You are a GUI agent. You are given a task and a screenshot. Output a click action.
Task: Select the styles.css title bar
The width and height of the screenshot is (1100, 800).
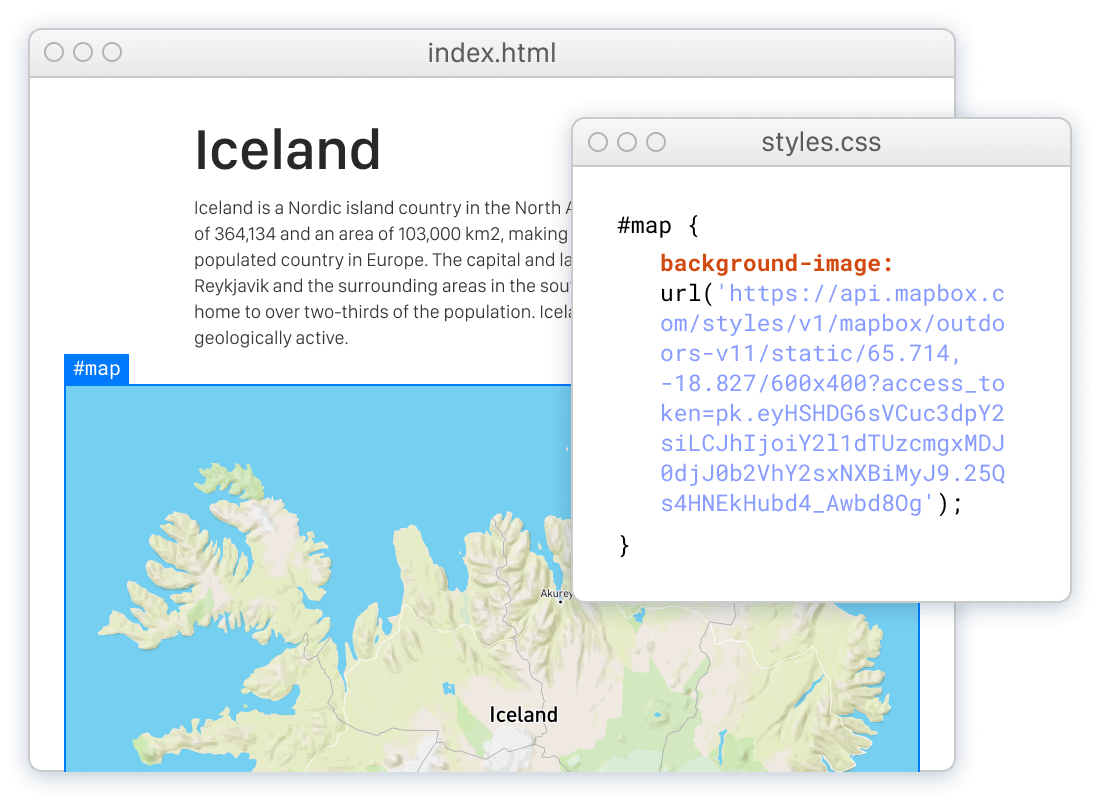pos(821,142)
